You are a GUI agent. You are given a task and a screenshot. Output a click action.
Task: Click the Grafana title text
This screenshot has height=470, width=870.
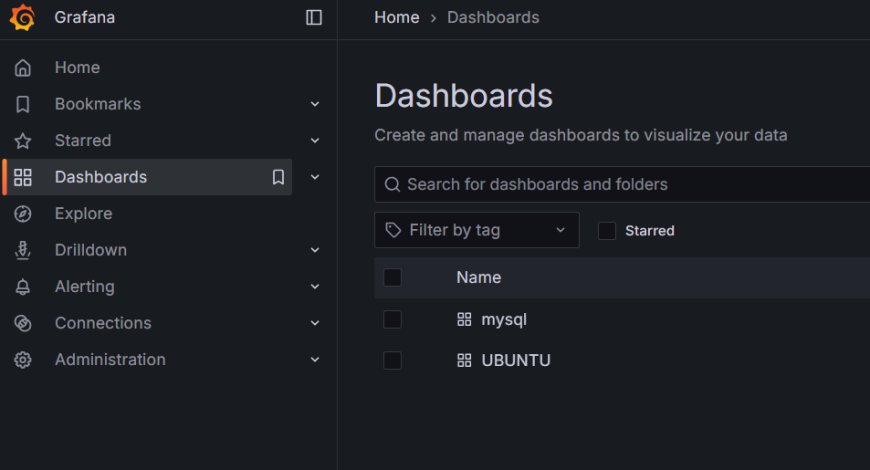pos(84,17)
